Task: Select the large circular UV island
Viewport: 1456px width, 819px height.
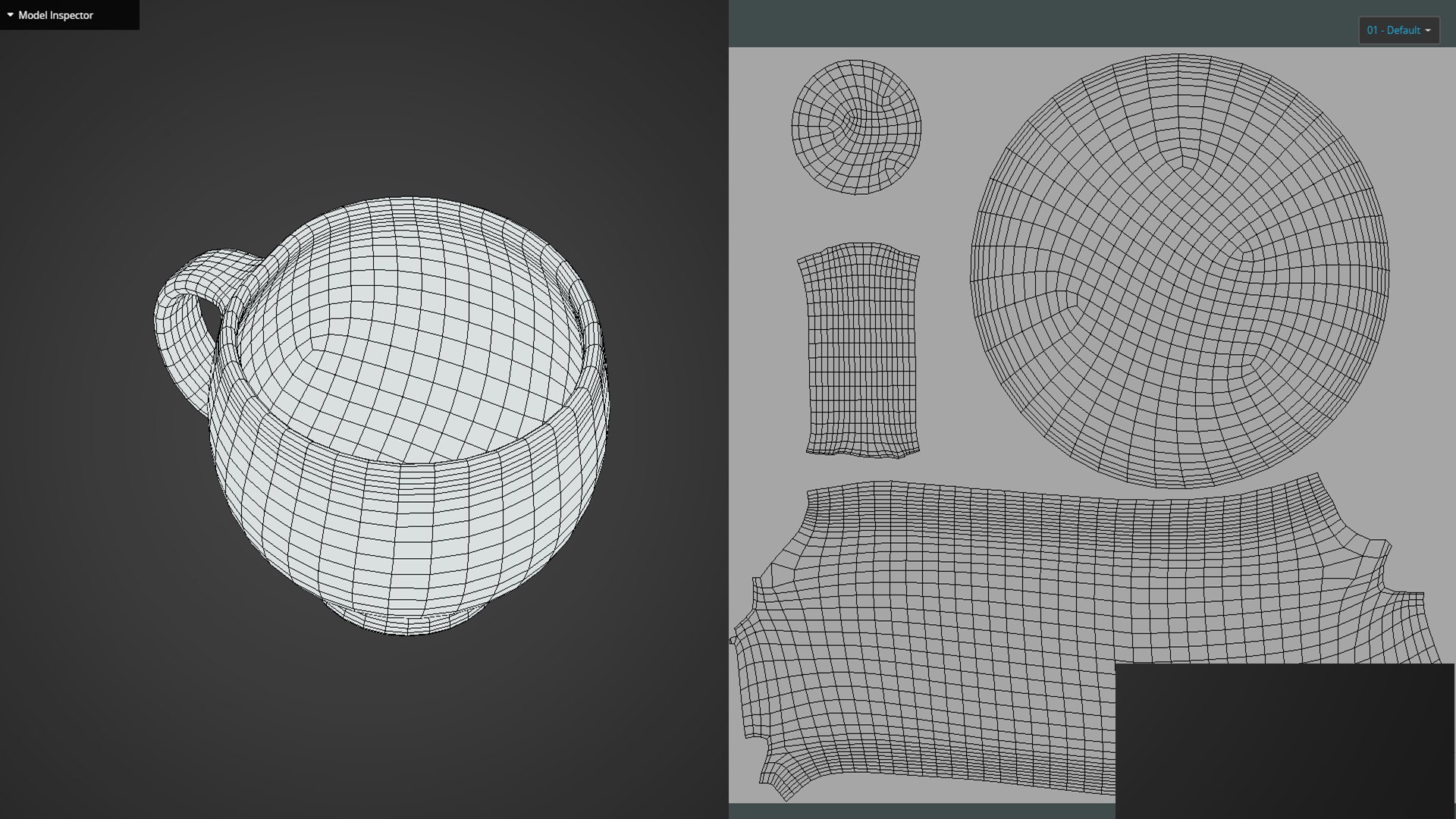Action: [1179, 271]
